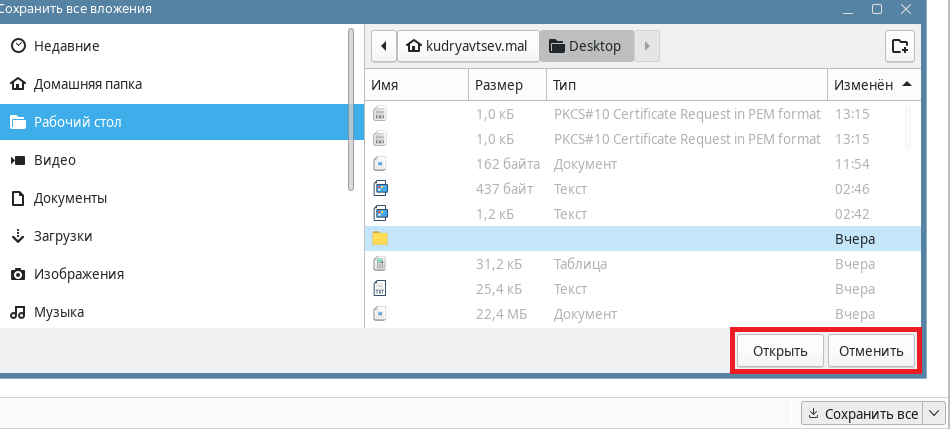Image resolution: width=950 pixels, height=429 pixels.
Task: Toggle sort order on Изменён column
Action: [x=872, y=85]
